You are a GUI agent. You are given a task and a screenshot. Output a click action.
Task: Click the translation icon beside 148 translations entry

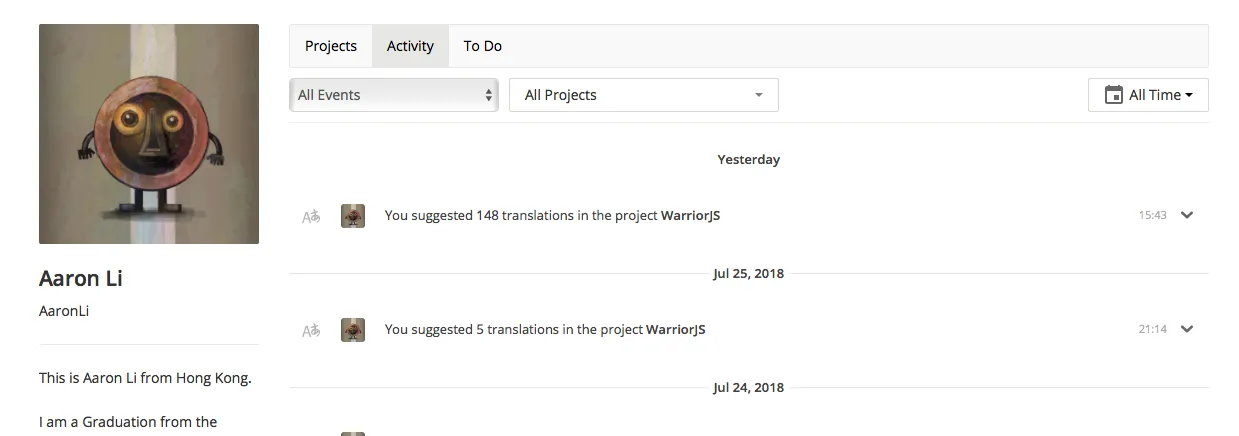coord(311,216)
